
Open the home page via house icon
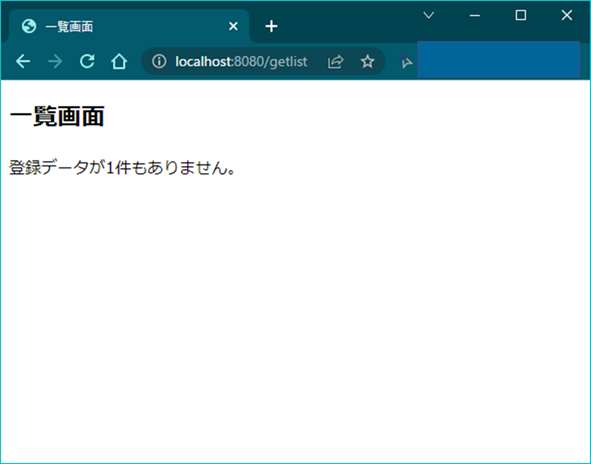pyautogui.click(x=119, y=61)
